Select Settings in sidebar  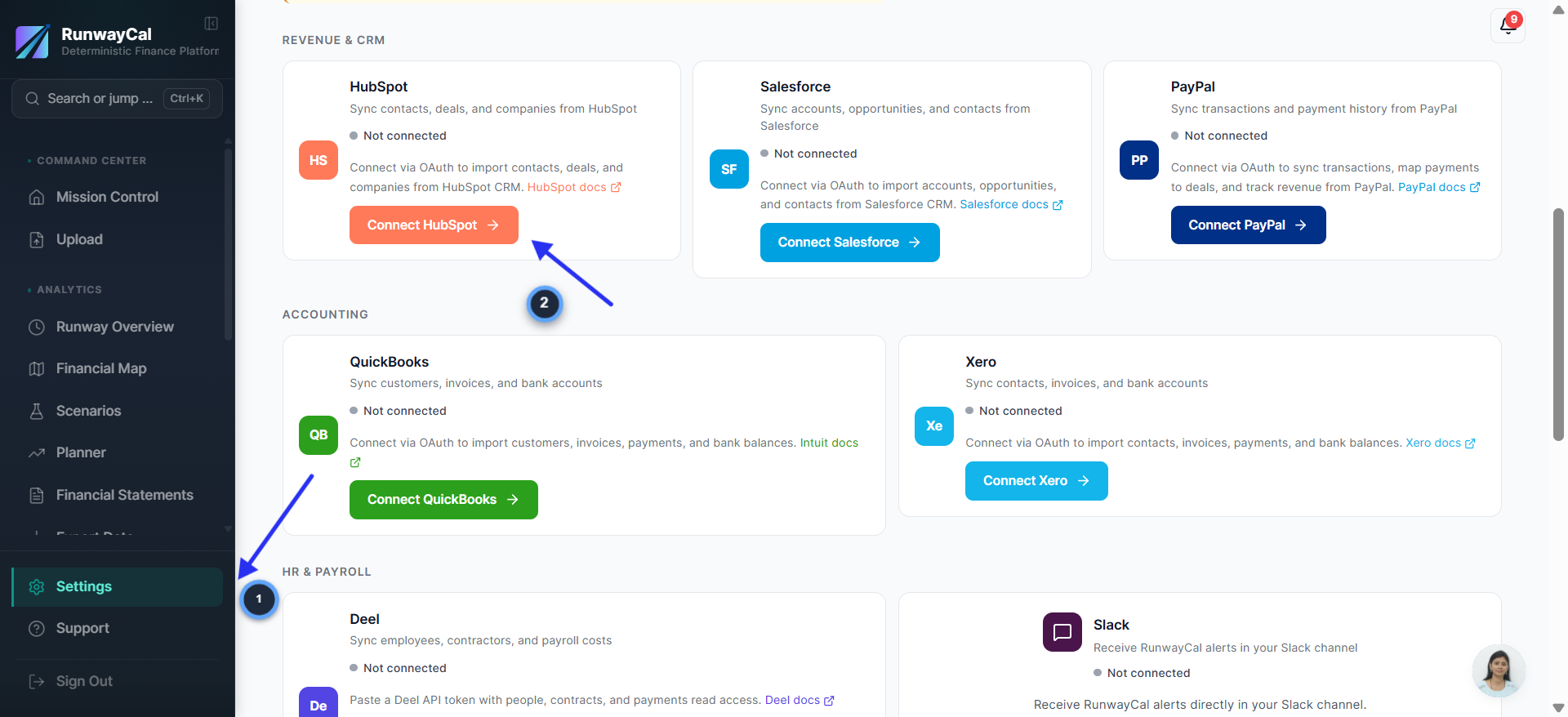pos(118,586)
